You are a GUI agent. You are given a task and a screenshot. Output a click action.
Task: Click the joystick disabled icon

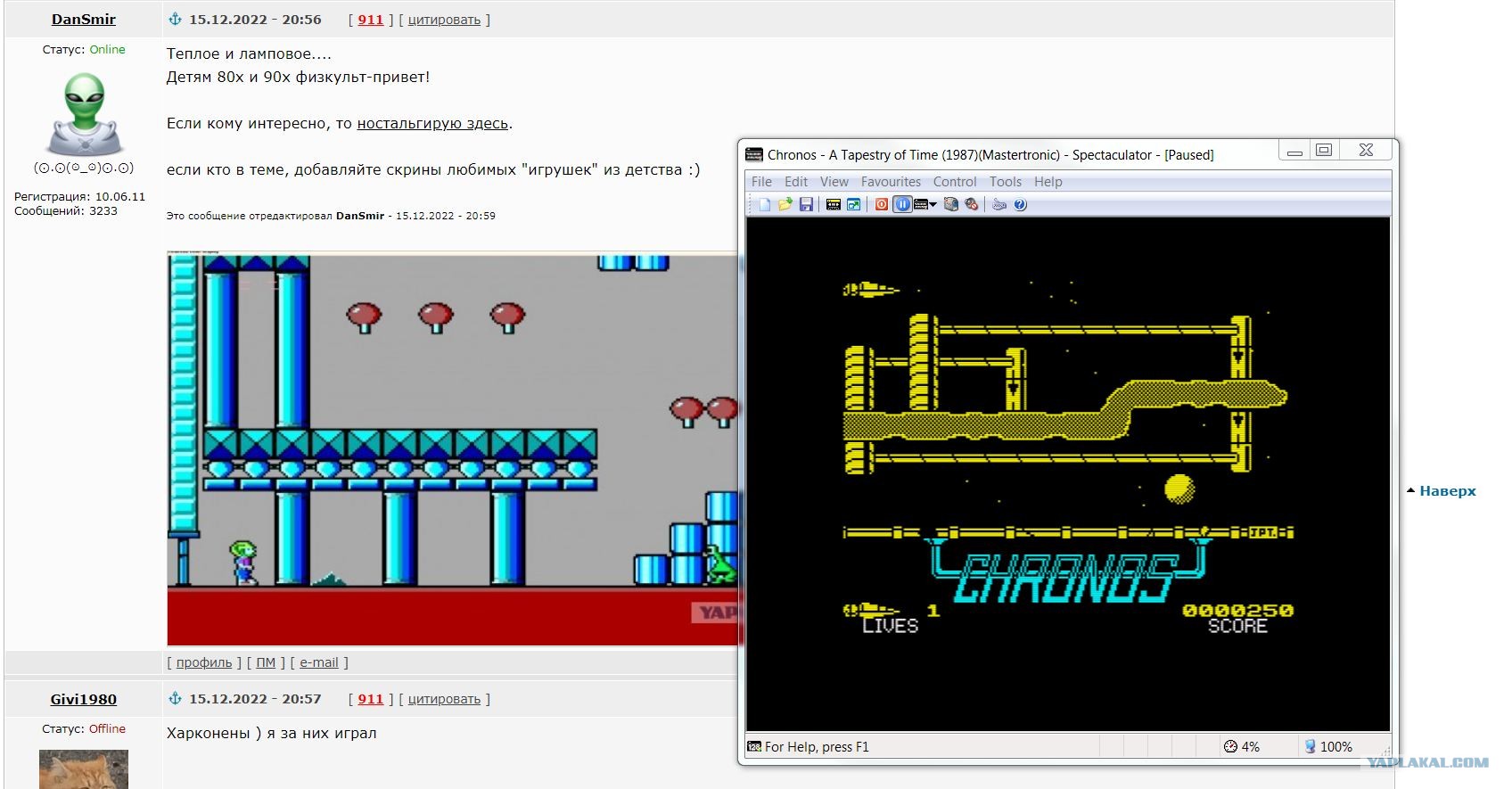(x=972, y=204)
